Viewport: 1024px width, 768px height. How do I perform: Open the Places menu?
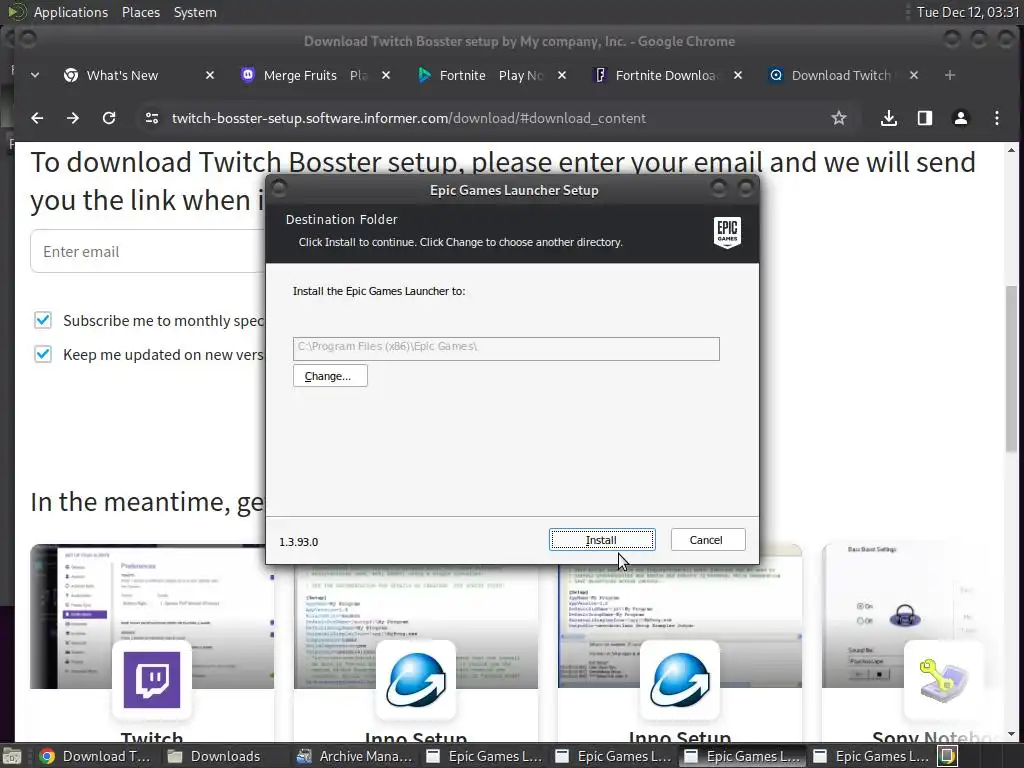(x=141, y=12)
